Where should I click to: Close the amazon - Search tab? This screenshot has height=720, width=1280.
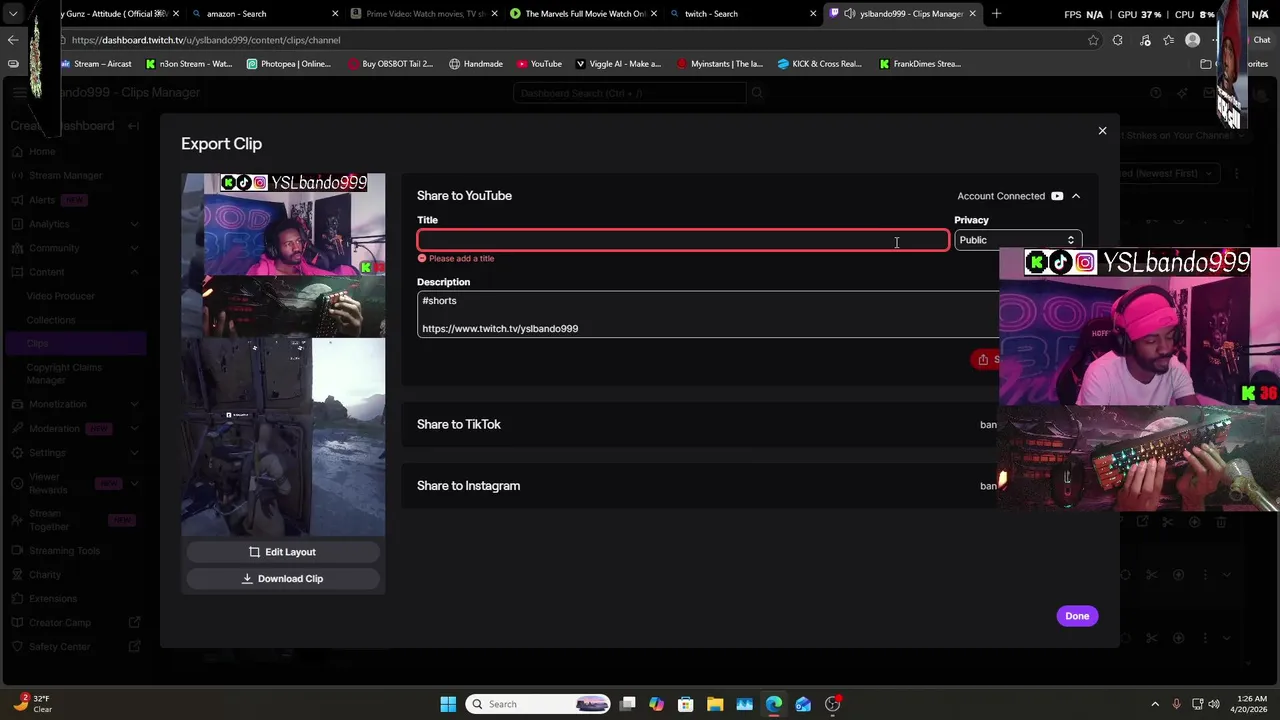(335, 14)
